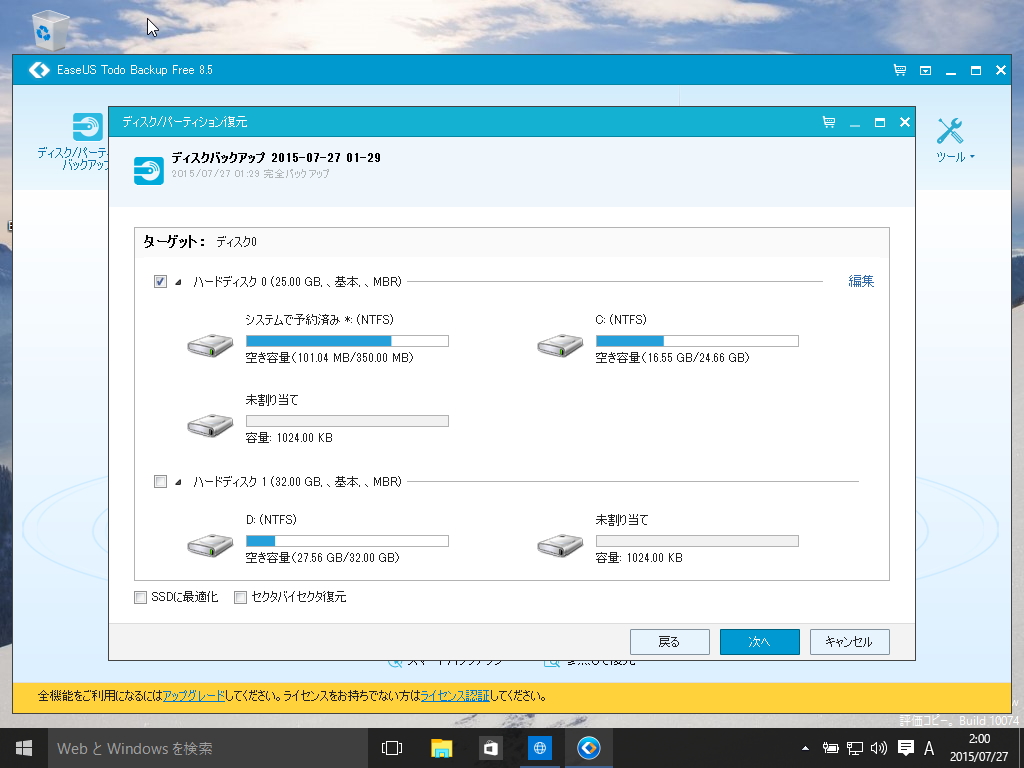Click the Web と Windows を検索 search box
The image size is (1024, 768).
point(207,748)
